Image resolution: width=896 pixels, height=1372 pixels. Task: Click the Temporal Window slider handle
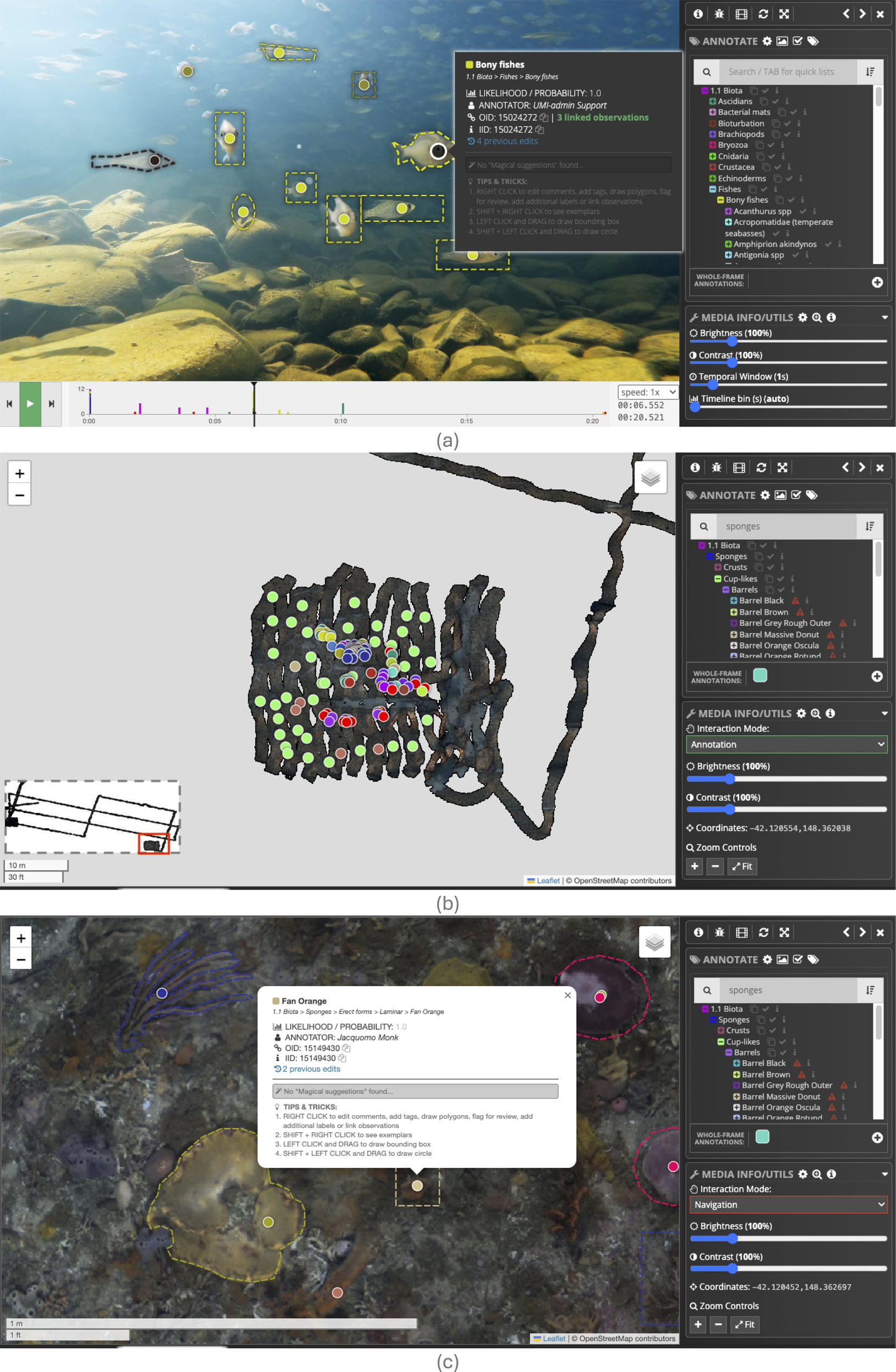(x=713, y=385)
